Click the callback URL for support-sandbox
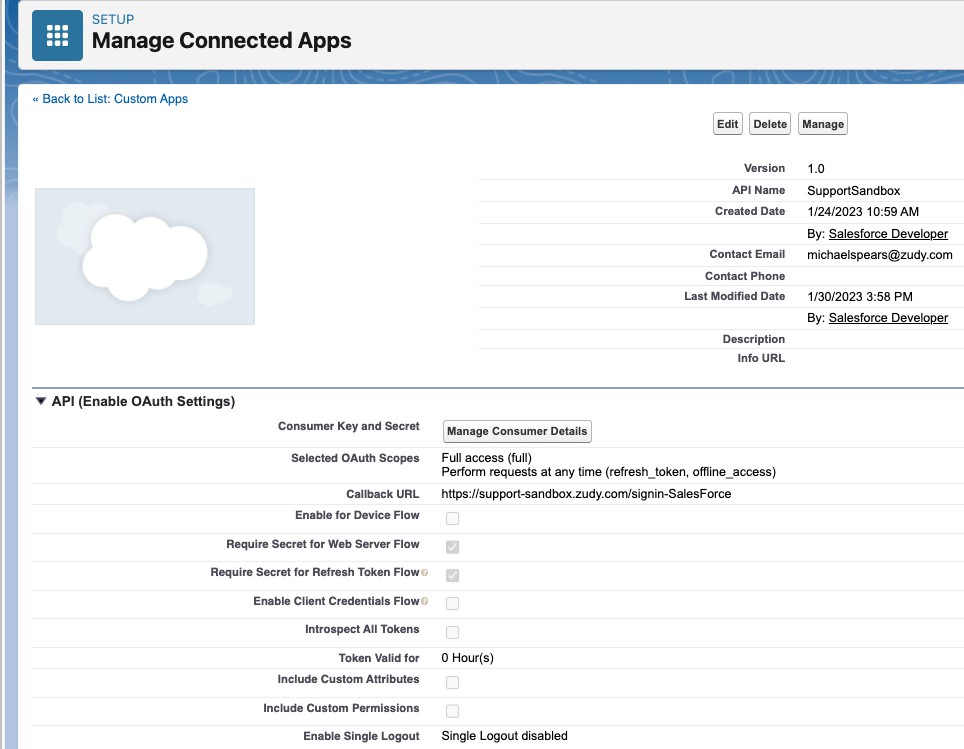 [x=587, y=493]
